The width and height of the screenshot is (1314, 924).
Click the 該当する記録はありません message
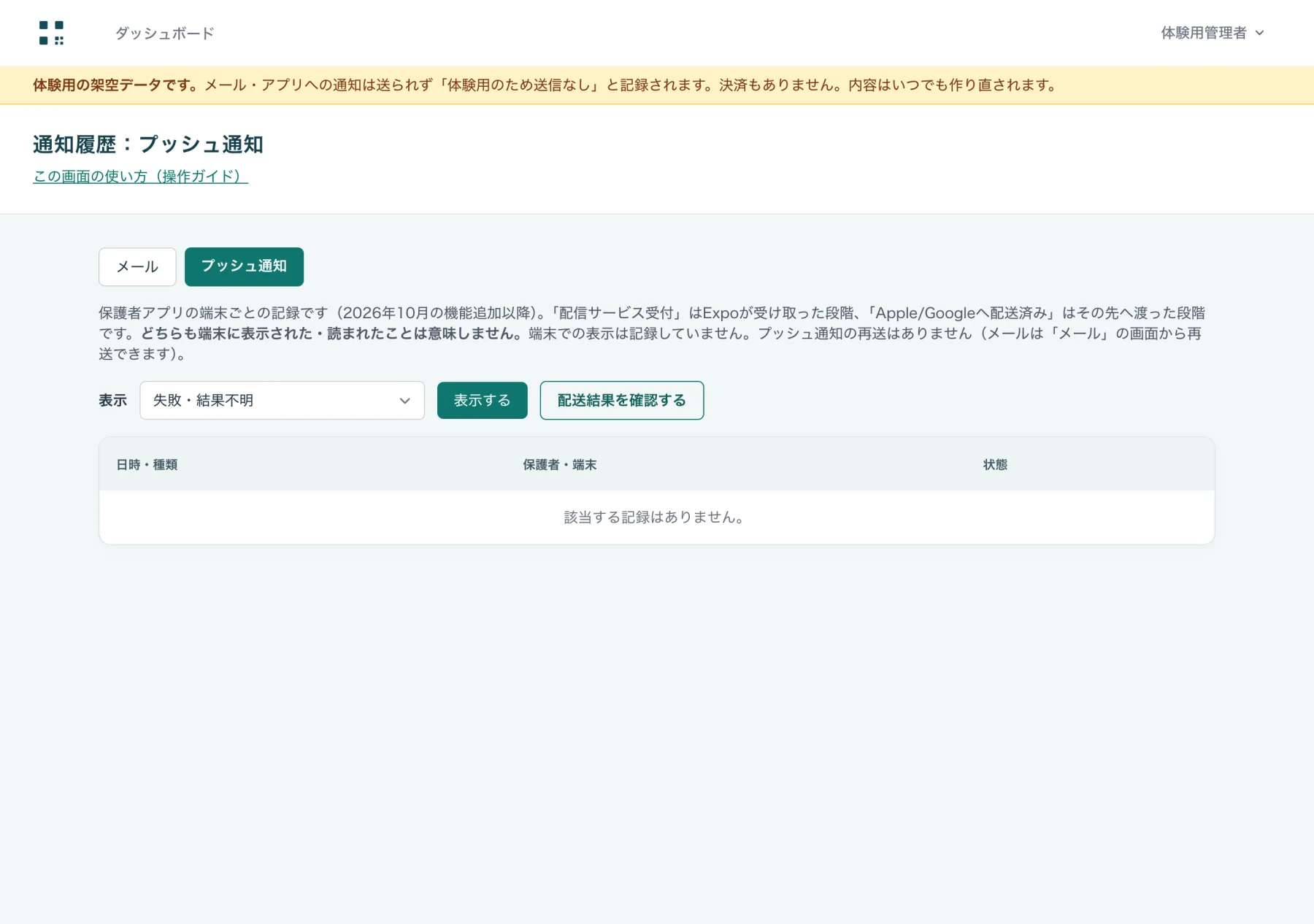click(656, 517)
